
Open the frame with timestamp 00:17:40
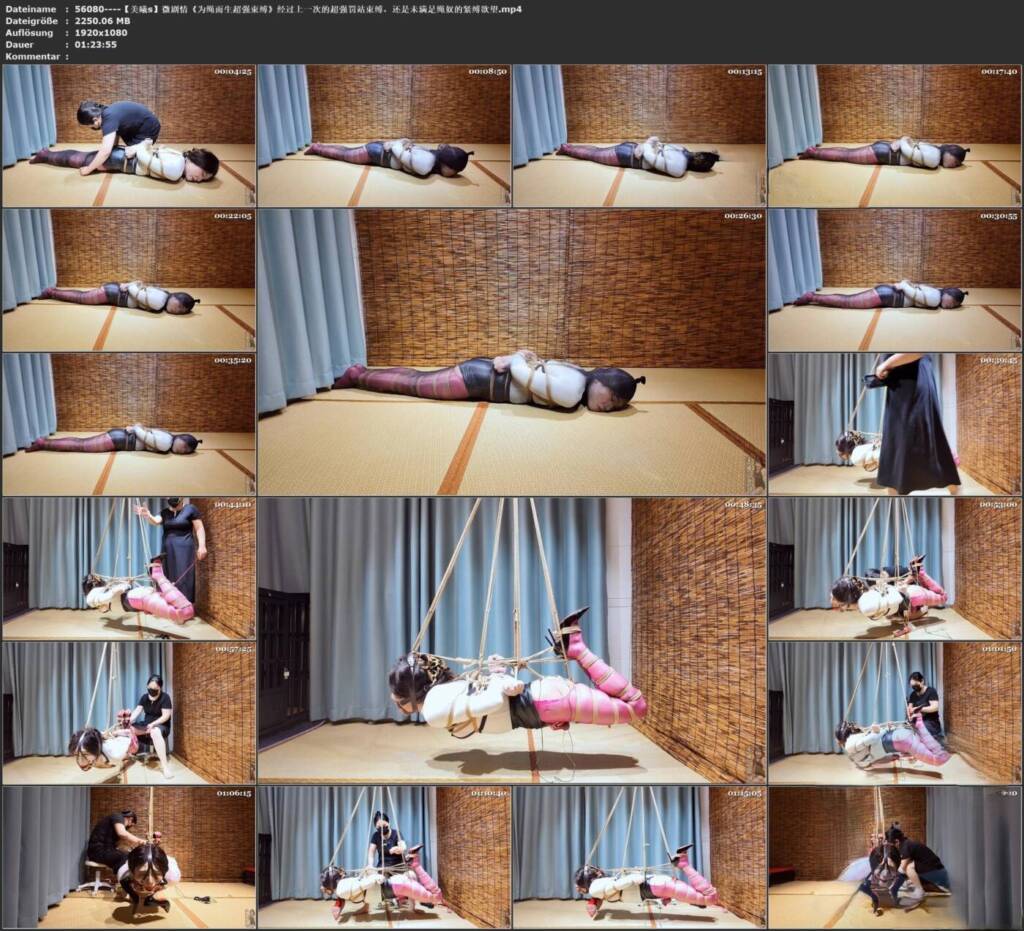coord(895,135)
